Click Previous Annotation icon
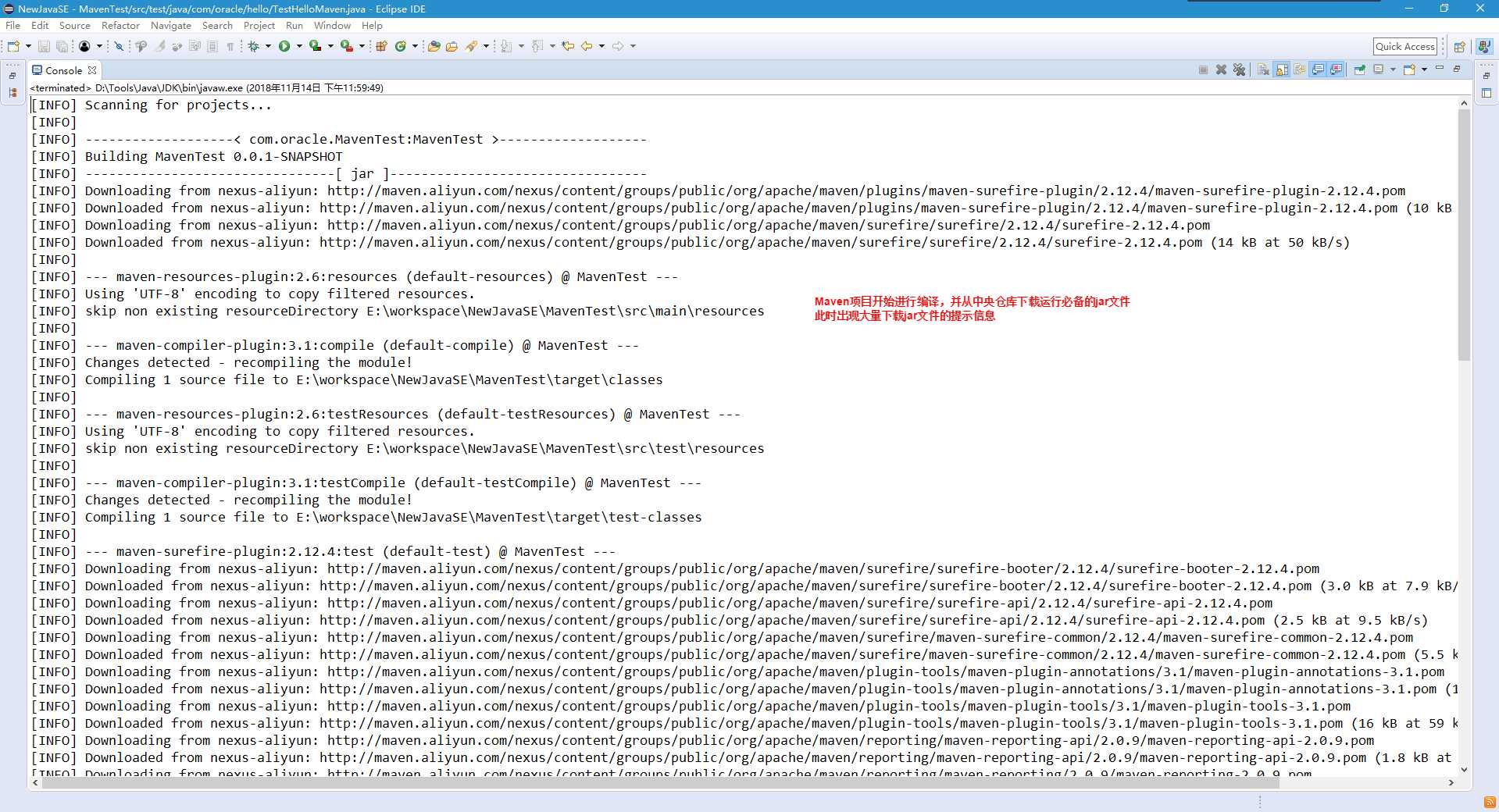Viewport: 1499px width, 812px height. point(537,46)
